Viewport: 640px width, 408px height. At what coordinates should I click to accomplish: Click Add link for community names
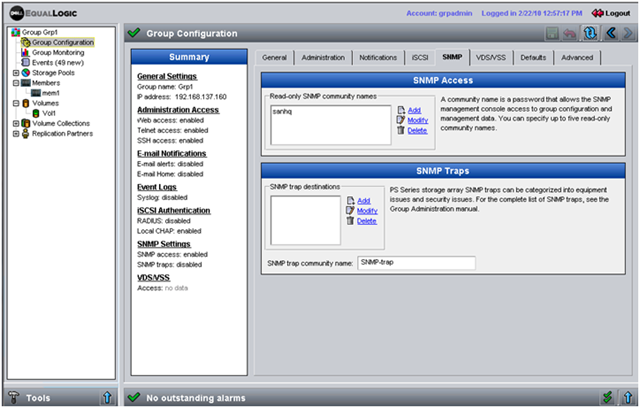414,110
